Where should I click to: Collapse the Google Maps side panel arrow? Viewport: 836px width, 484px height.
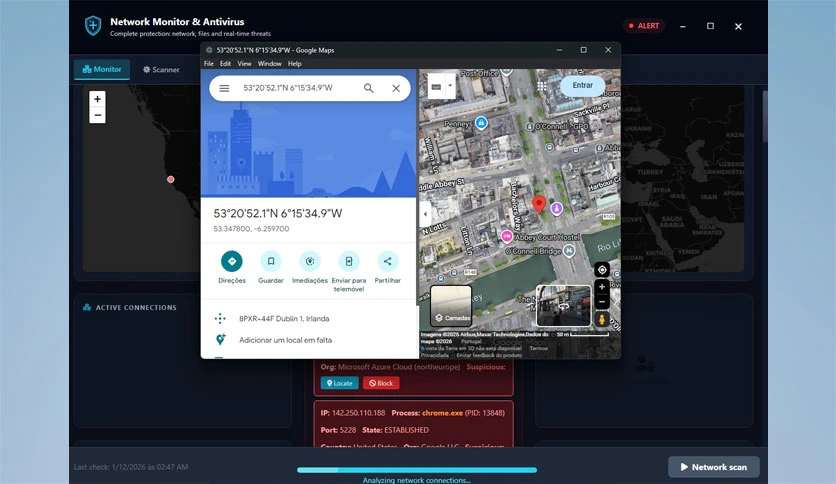425,214
